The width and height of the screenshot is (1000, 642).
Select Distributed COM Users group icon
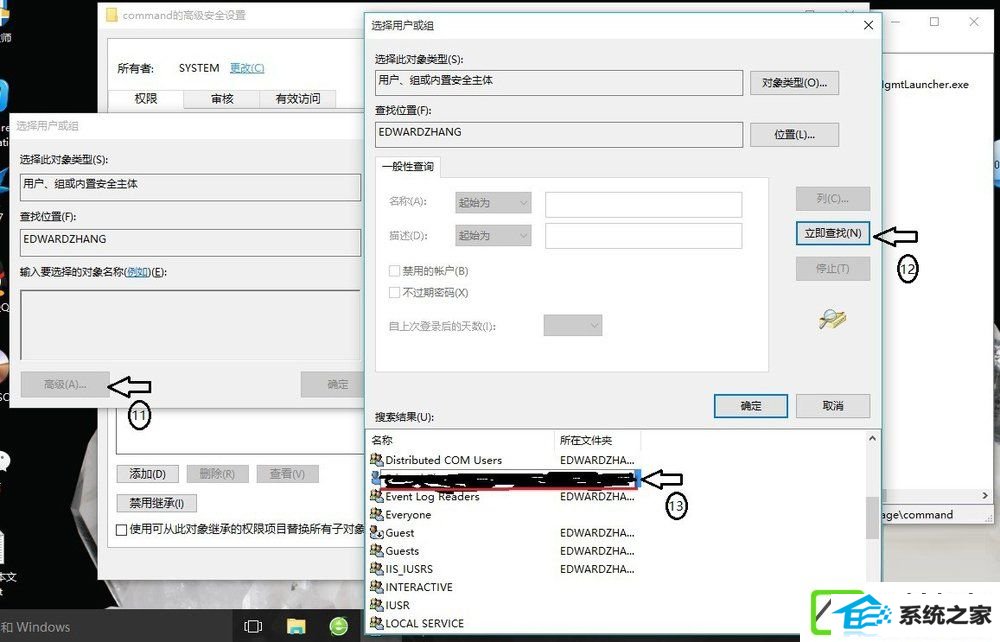click(376, 460)
